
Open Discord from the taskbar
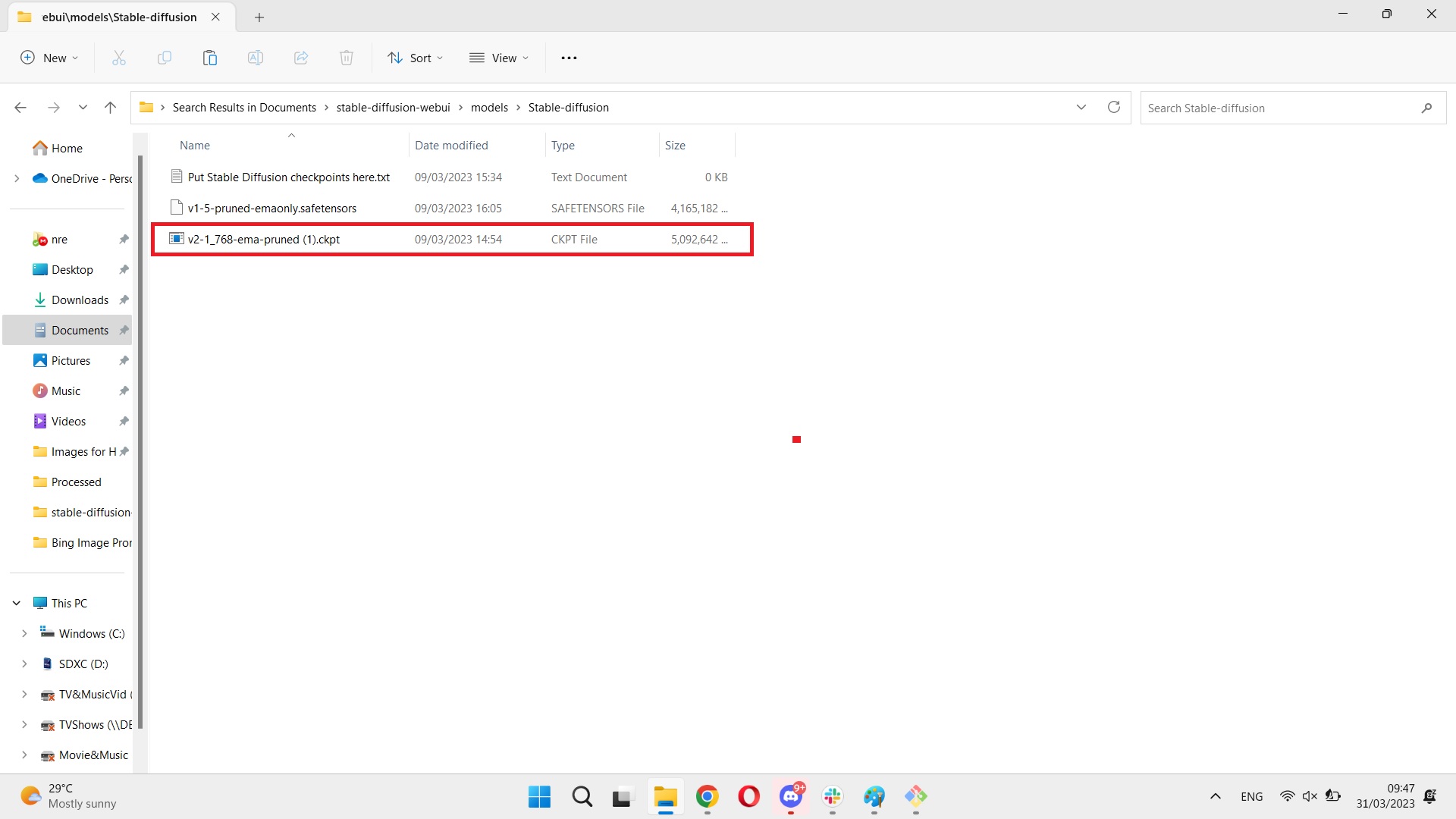[x=791, y=797]
